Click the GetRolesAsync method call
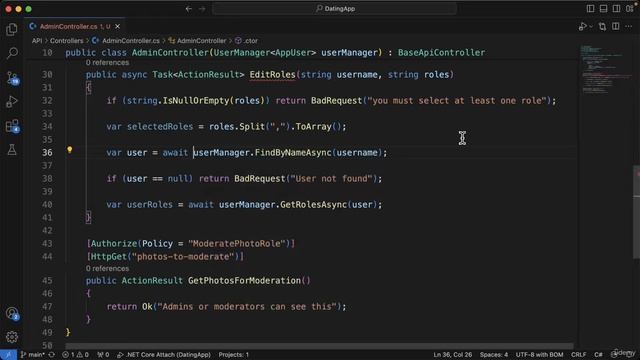Image resolution: width=640 pixels, height=360 pixels. (313, 204)
